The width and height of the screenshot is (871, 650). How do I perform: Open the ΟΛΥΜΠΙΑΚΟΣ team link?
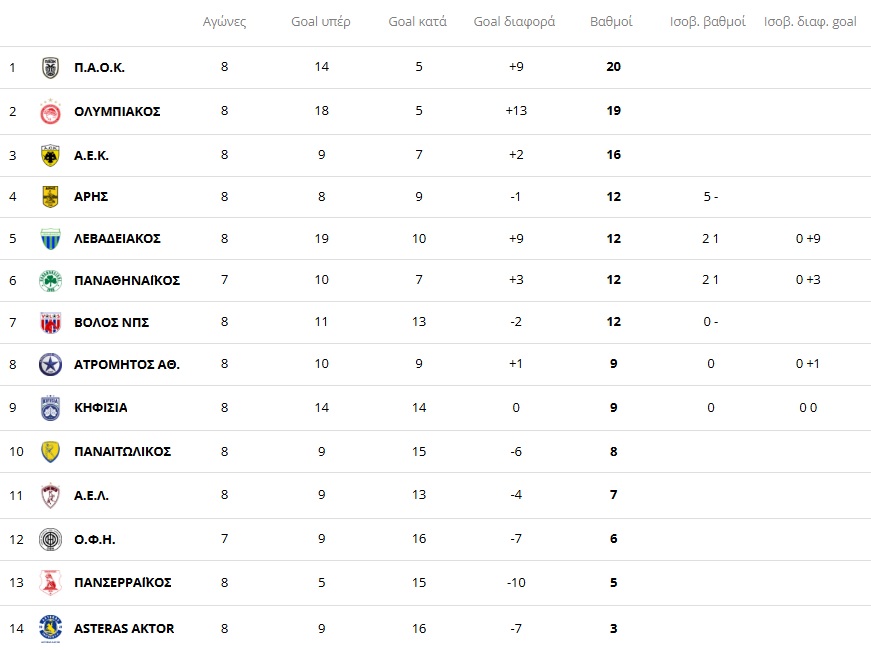[x=117, y=111]
